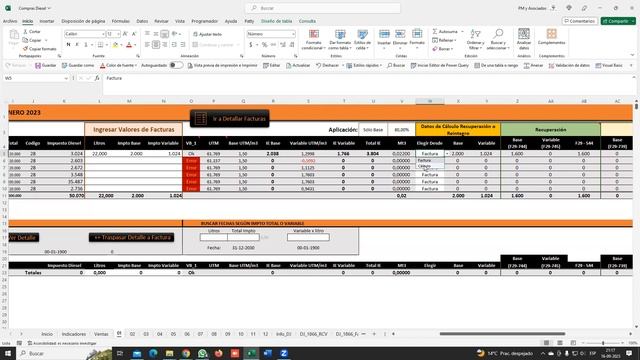Open Google Chrome from the taskbar
This screenshot has width=640, height=360.
[186, 353]
